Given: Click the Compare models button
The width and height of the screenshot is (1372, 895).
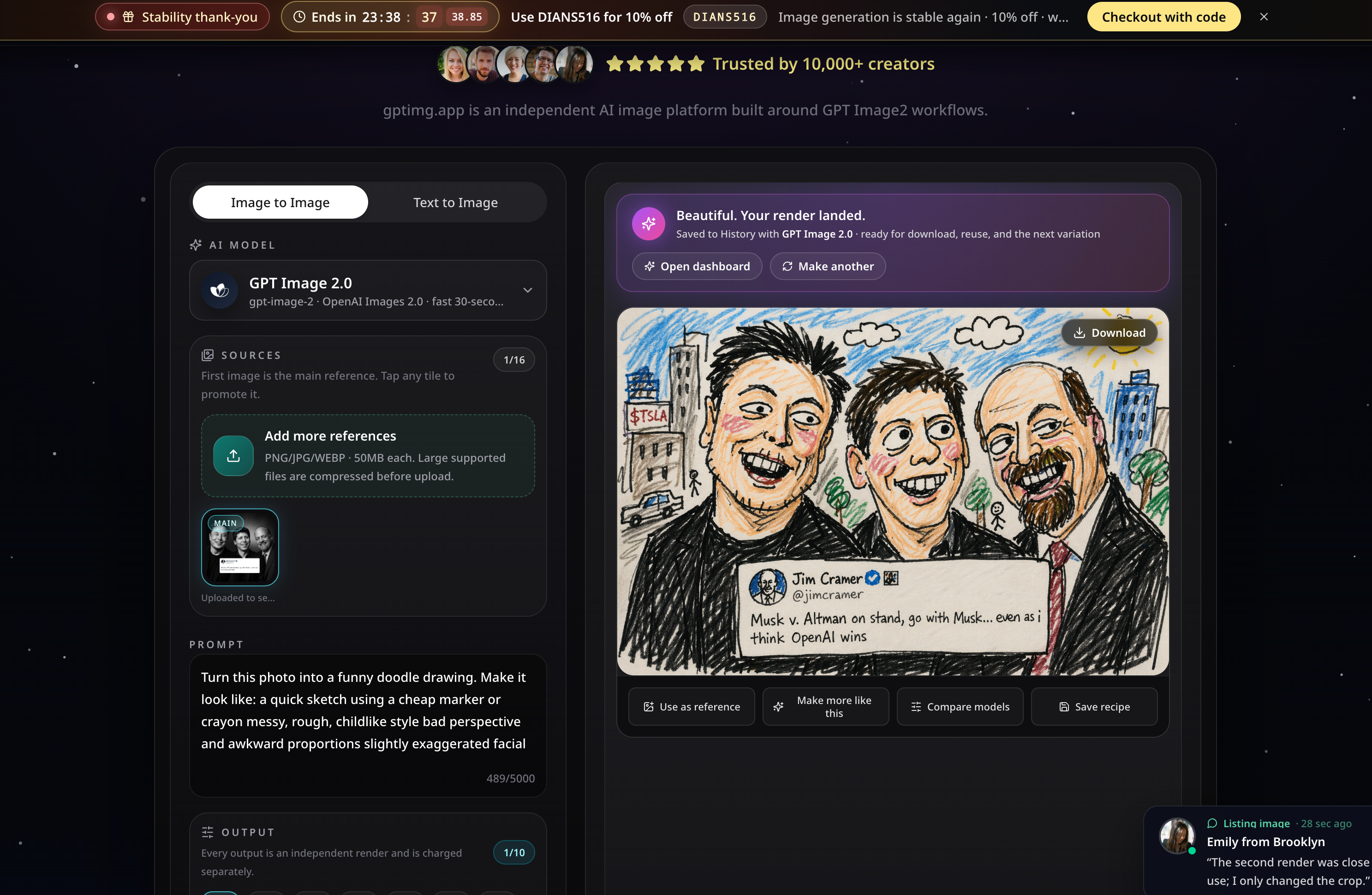Looking at the screenshot, I should point(960,707).
